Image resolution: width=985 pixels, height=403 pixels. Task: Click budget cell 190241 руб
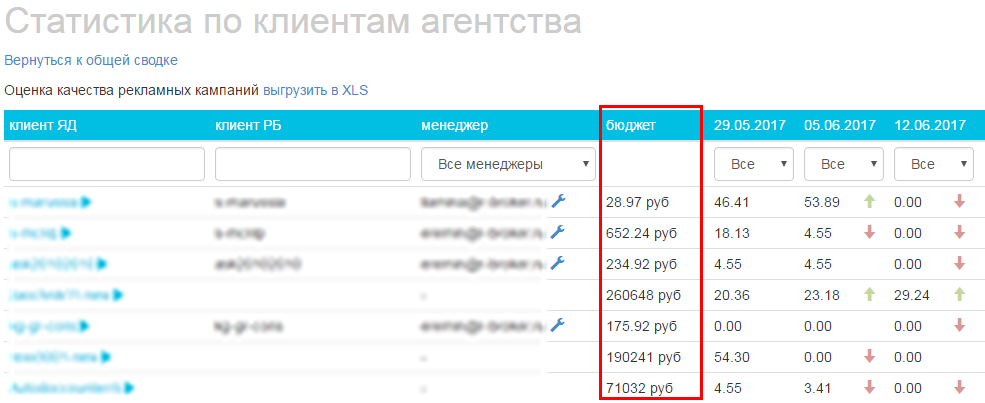(x=643, y=357)
